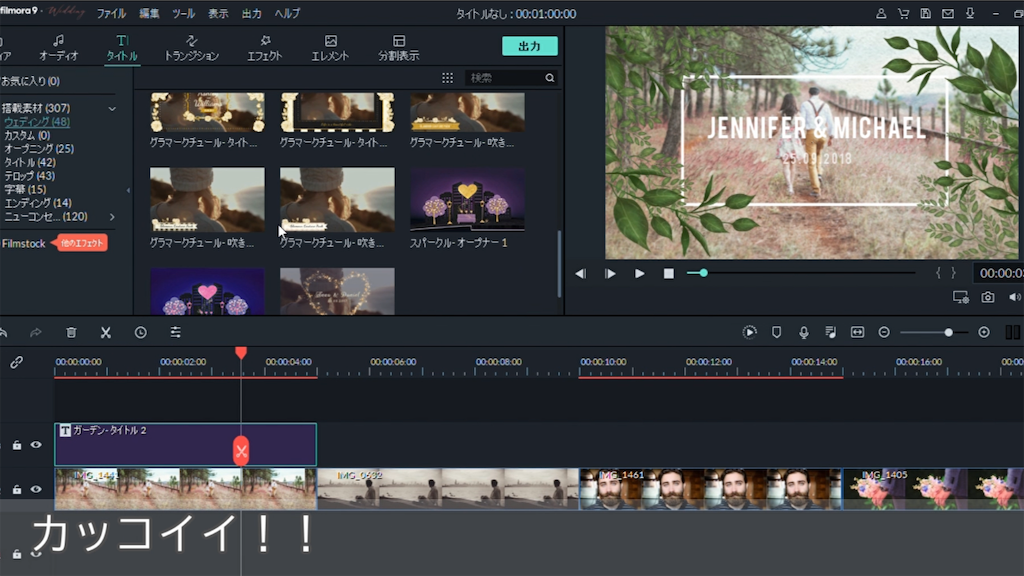Click the timeline zoom slider handle
This screenshot has height=576, width=1024.
pyautogui.click(x=948, y=332)
